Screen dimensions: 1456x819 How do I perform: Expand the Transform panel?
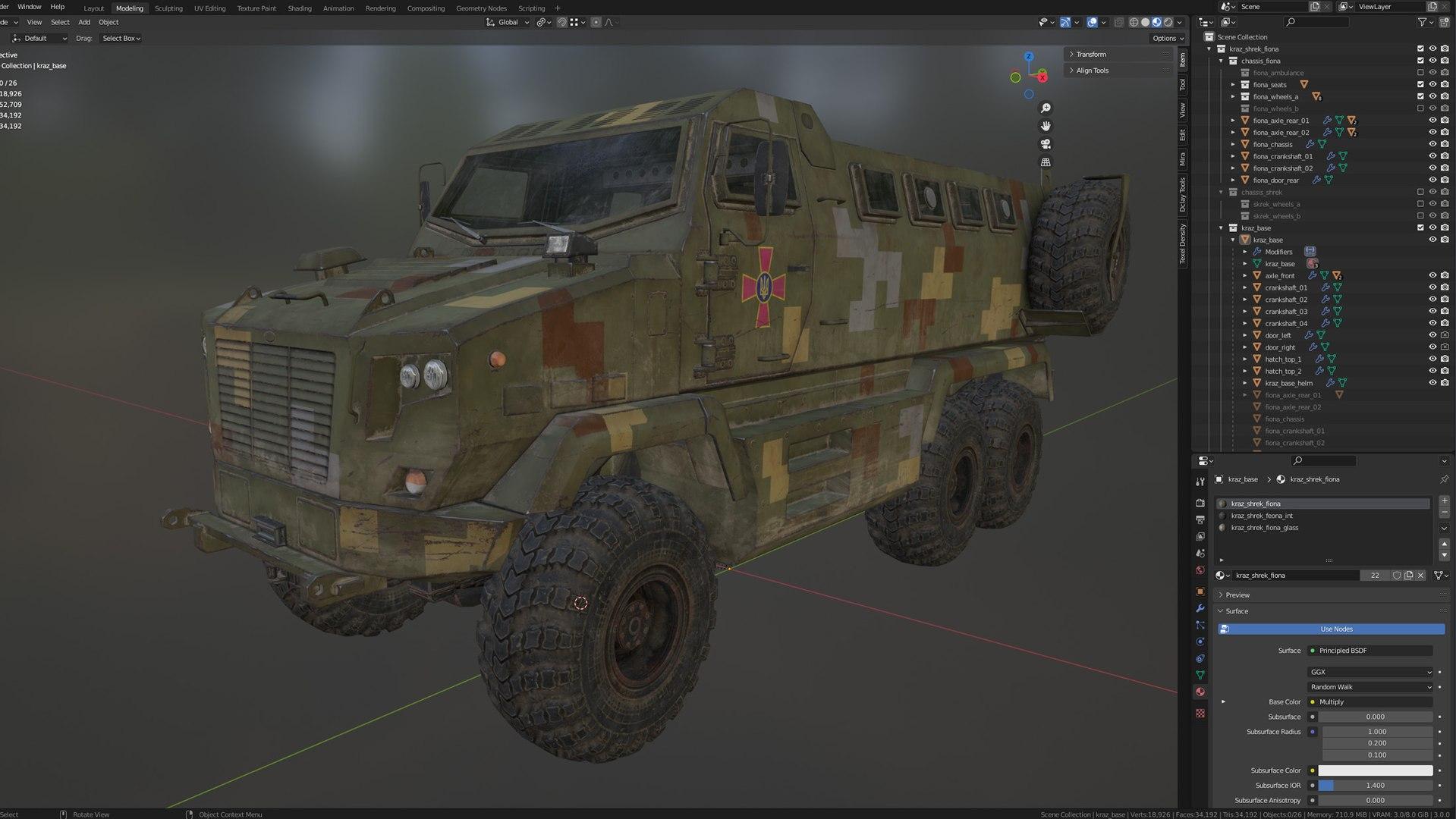[1091, 55]
